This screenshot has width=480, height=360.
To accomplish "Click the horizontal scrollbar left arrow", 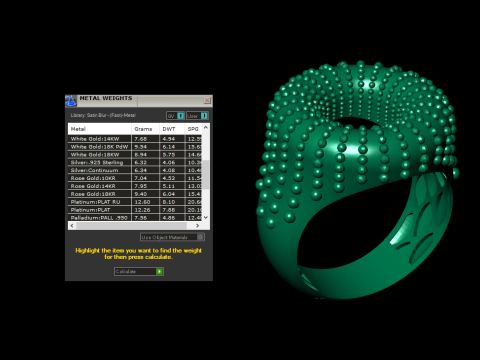I will pos(72,226).
